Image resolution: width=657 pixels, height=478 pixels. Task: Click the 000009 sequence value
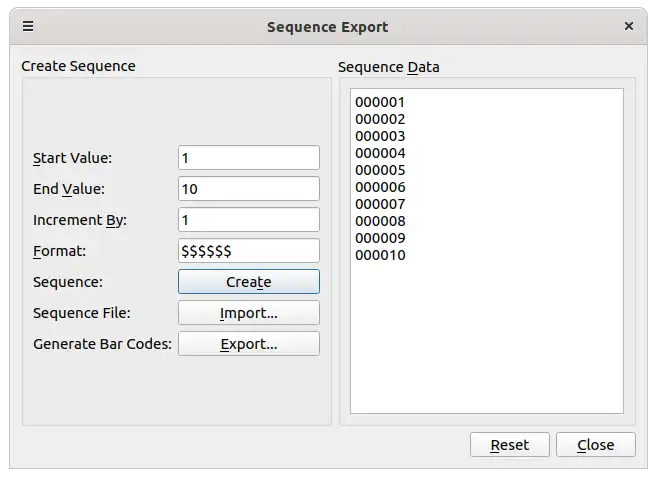pos(380,238)
